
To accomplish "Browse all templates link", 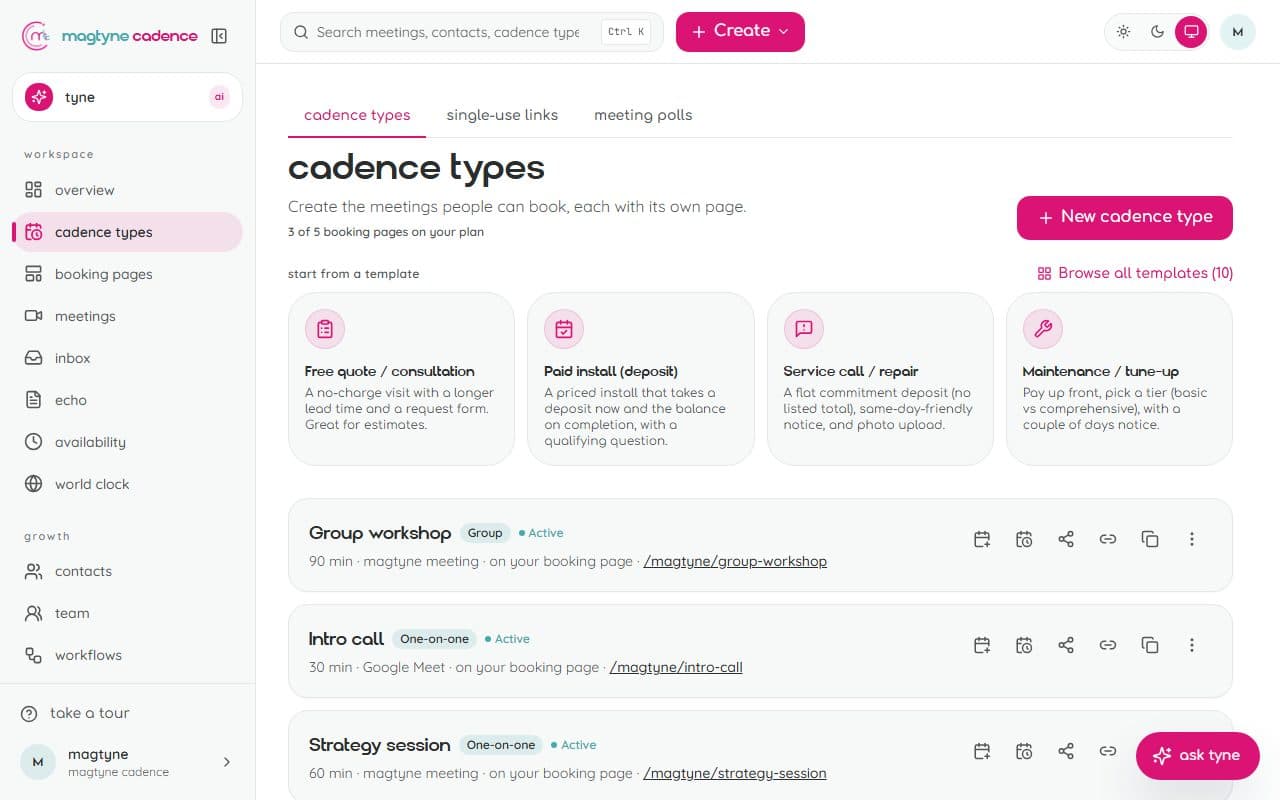I will click(x=1135, y=273).
